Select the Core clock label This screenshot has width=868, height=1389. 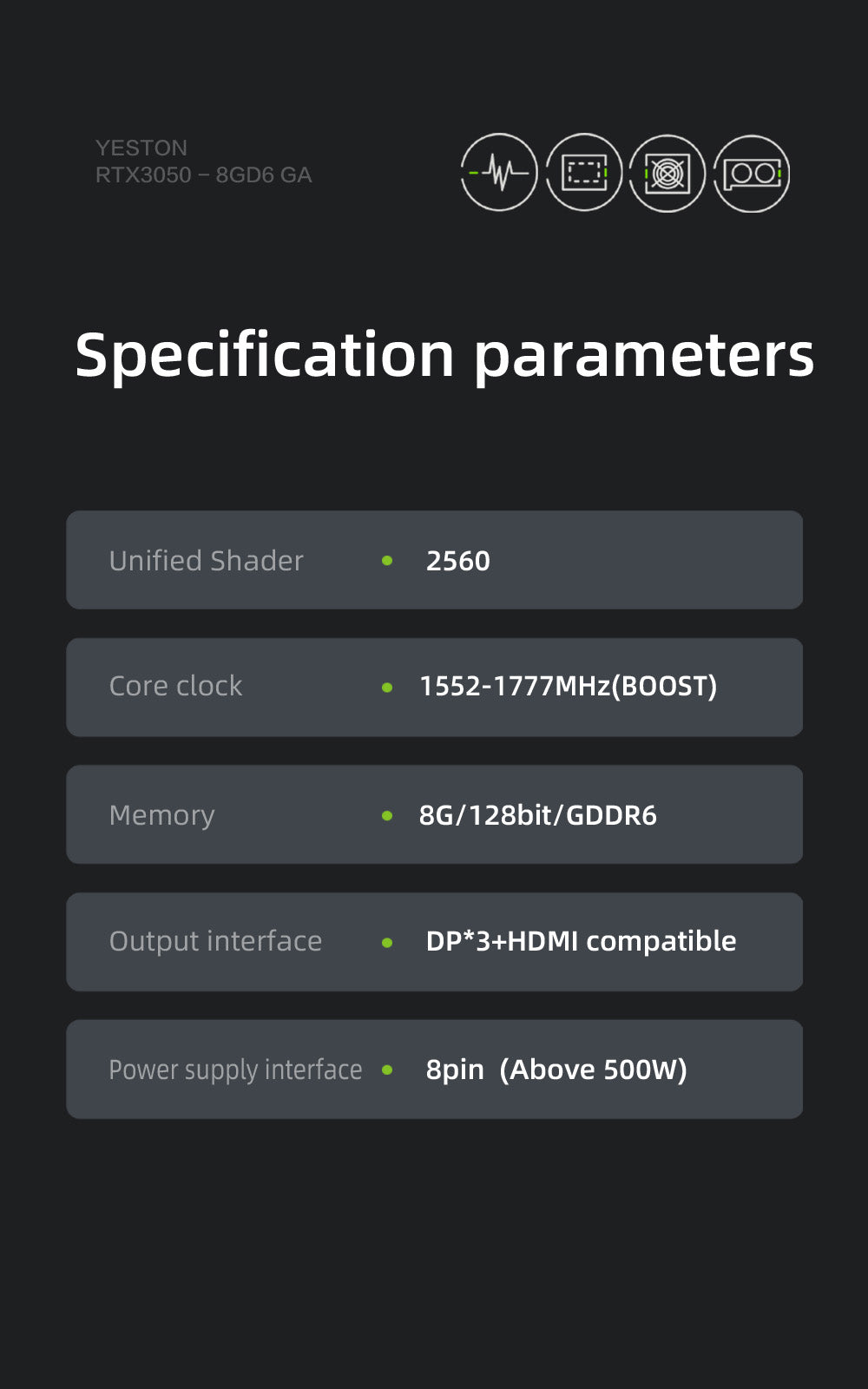coord(175,687)
